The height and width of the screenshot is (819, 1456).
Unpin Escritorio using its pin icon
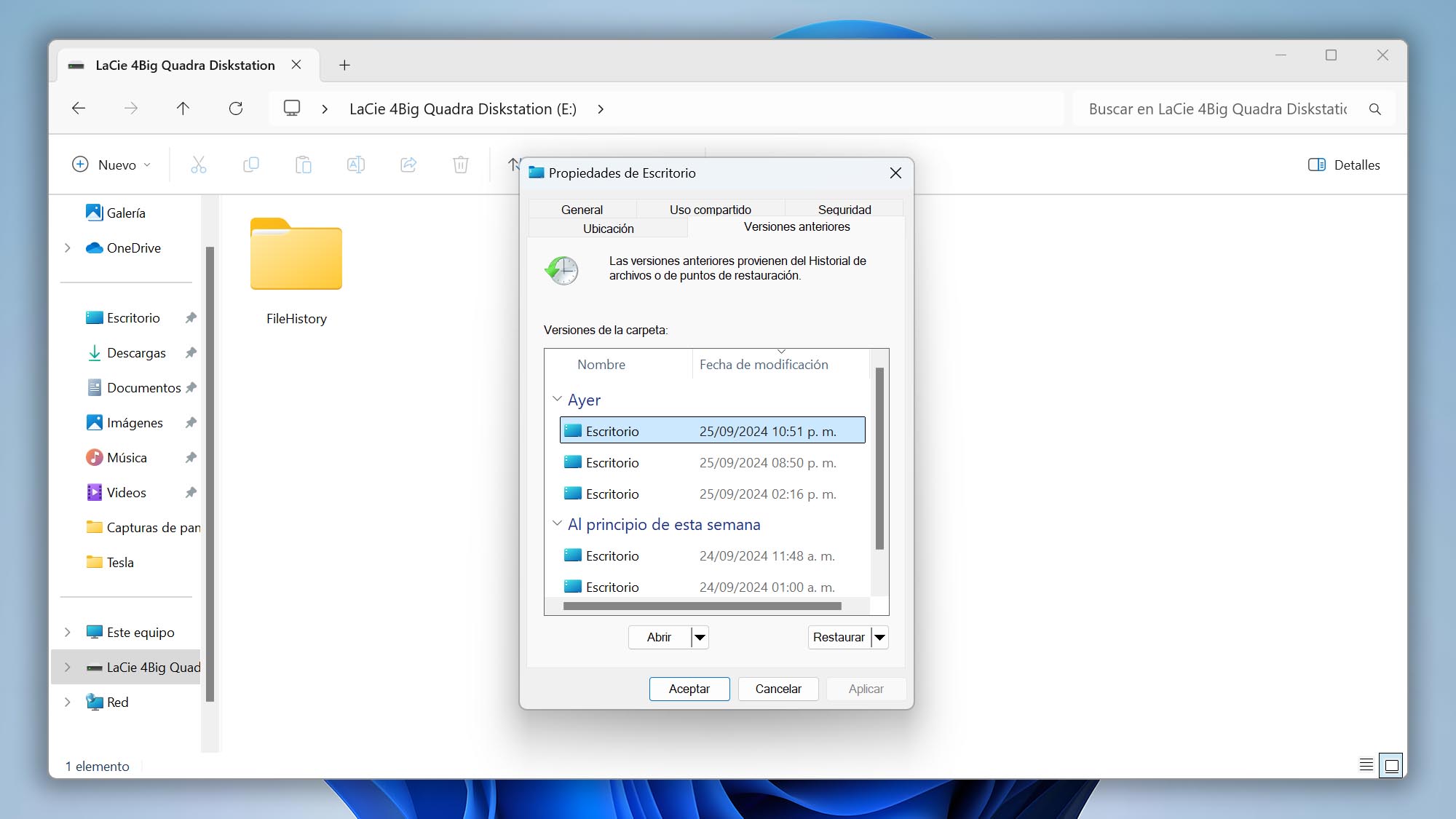pyautogui.click(x=191, y=318)
